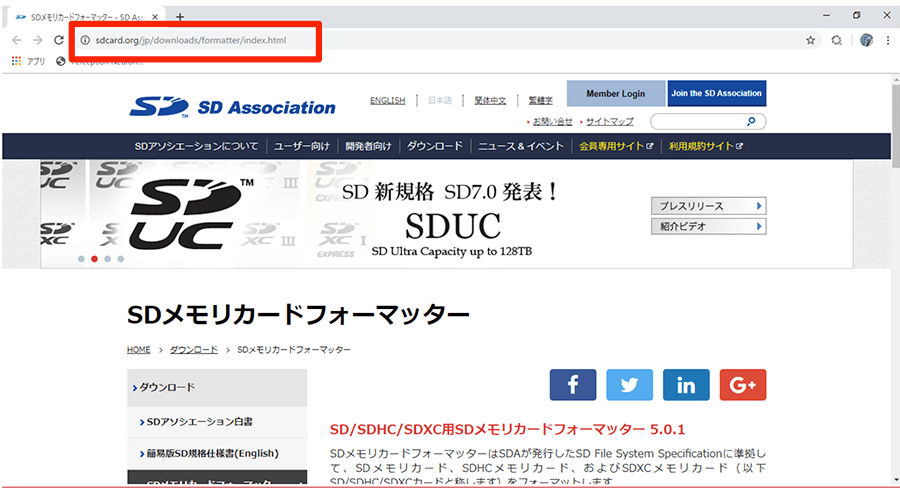This screenshot has width=900, height=489.
Task: Open sidebar ダウンロード section
Action: click(217, 387)
